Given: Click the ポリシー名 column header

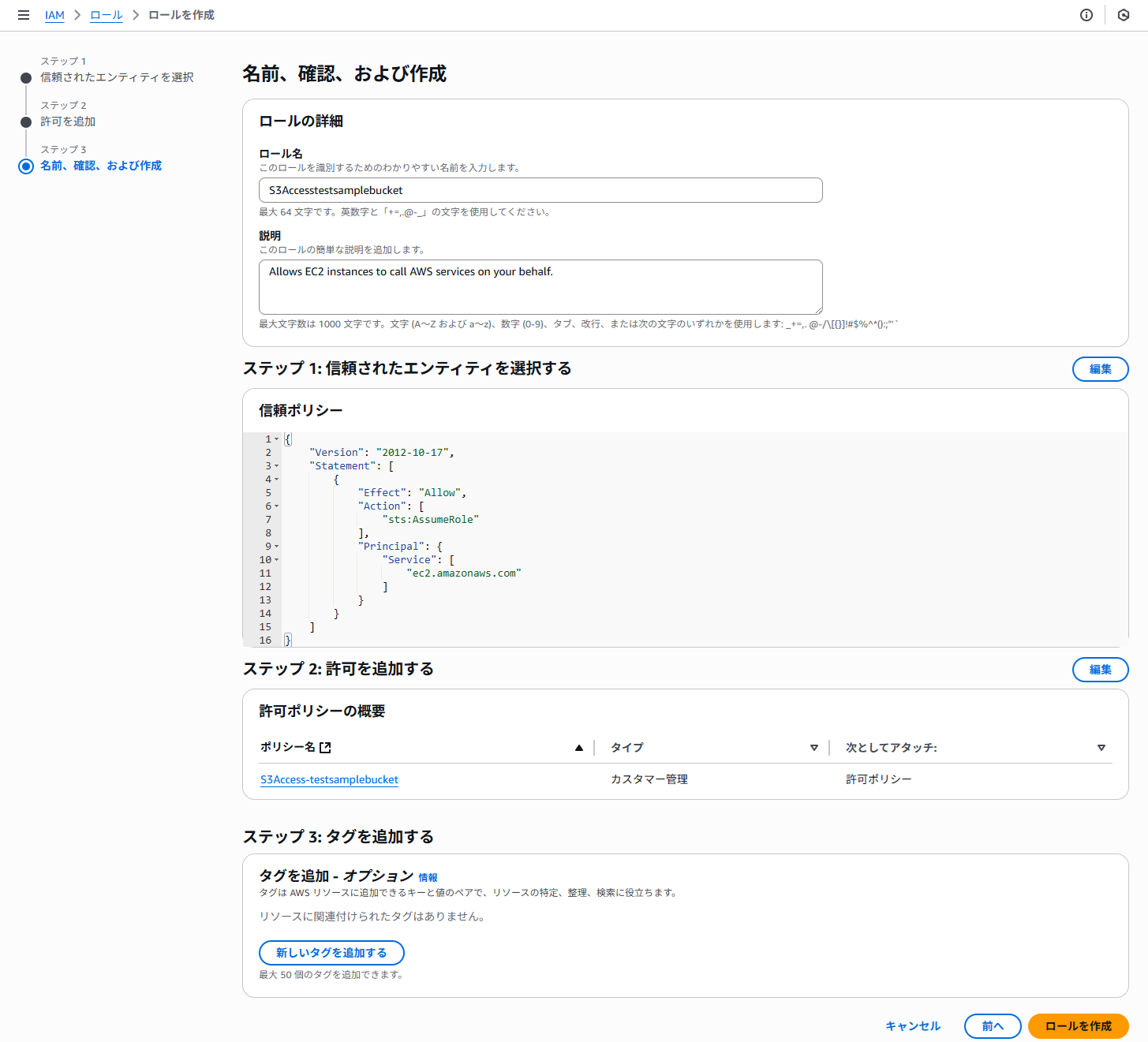Looking at the screenshot, I should point(287,747).
